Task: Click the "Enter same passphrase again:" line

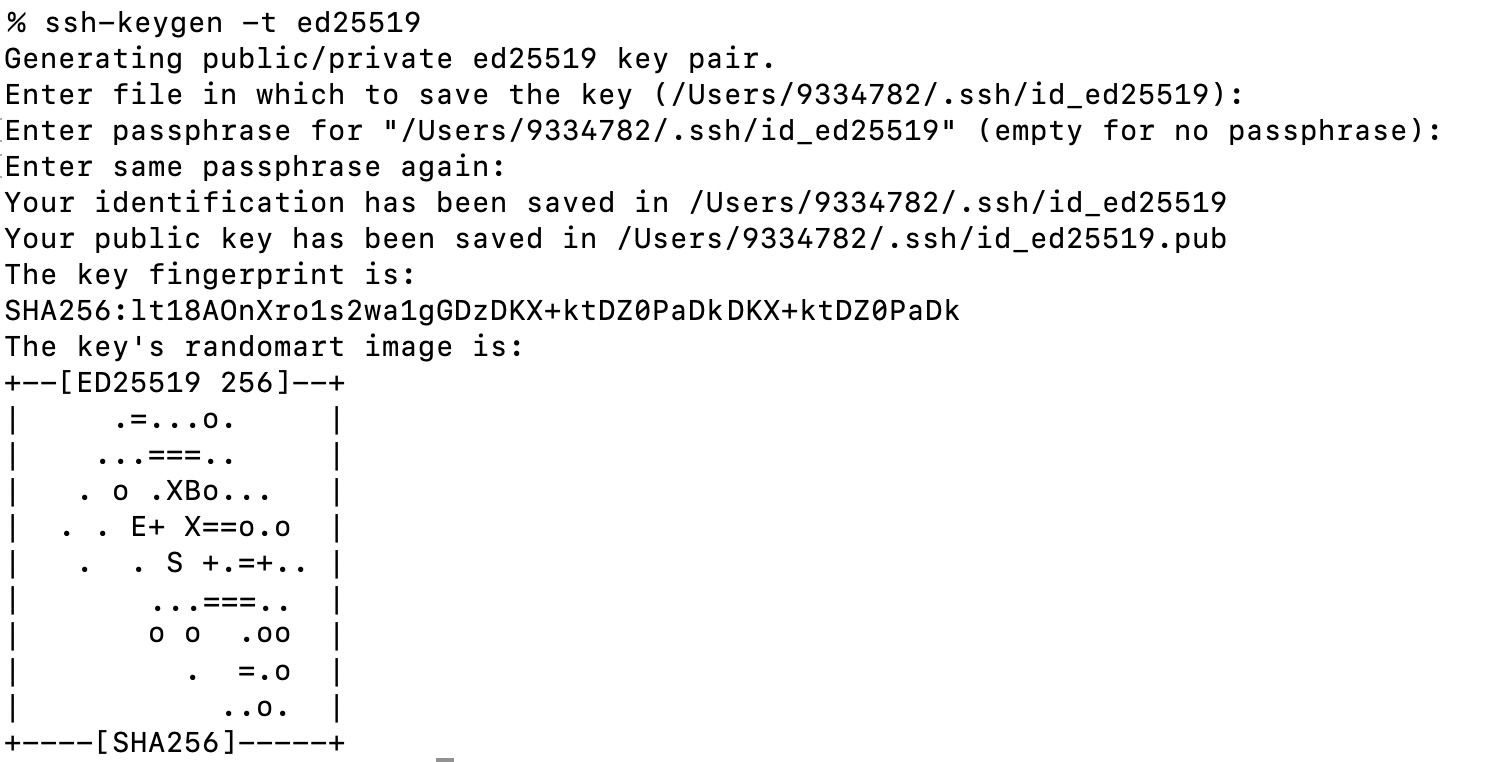Action: coord(255,167)
